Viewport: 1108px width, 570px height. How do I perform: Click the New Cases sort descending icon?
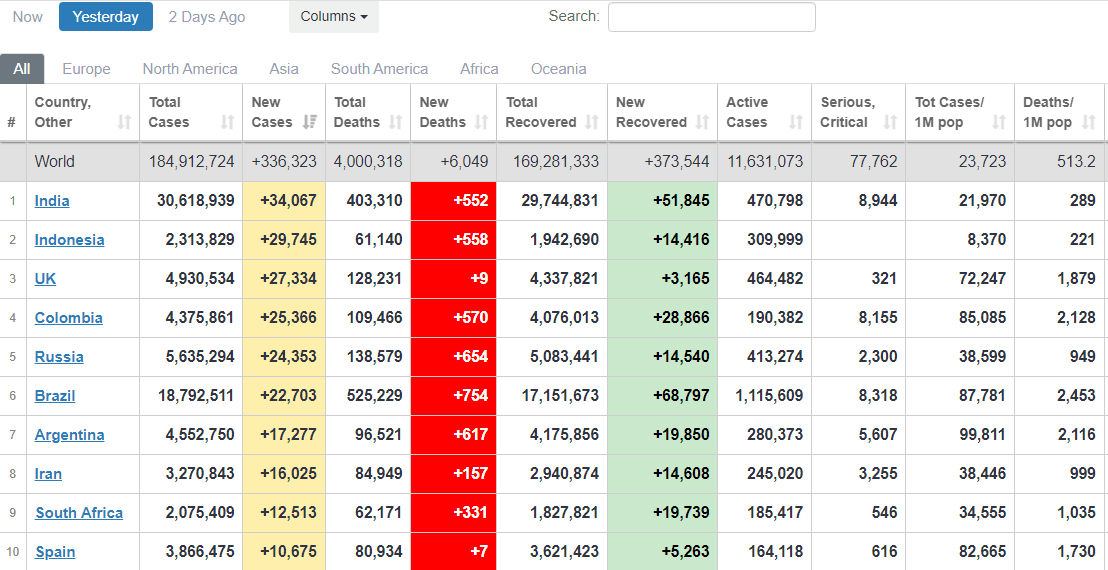point(310,122)
